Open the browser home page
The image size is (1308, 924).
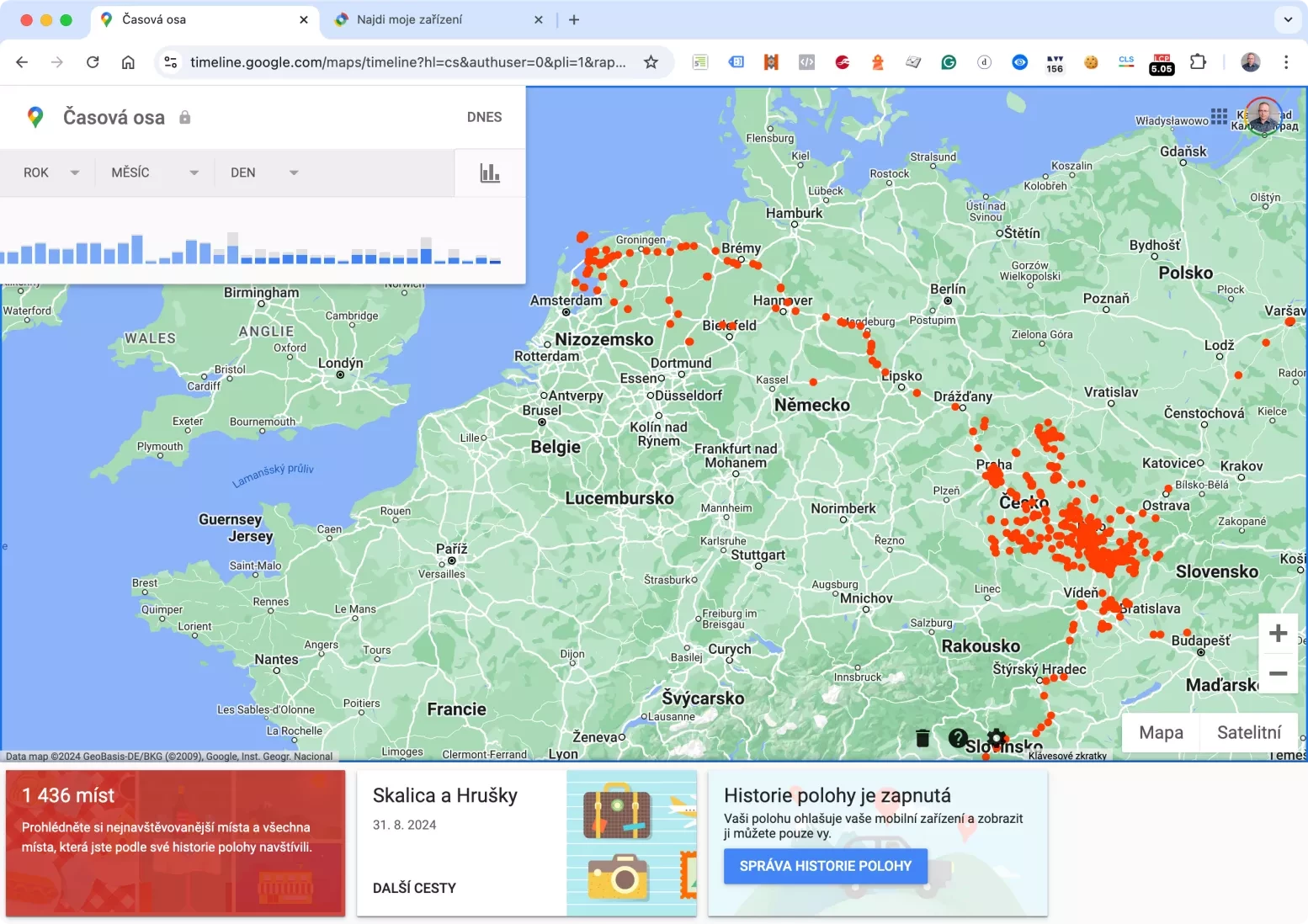click(x=128, y=62)
